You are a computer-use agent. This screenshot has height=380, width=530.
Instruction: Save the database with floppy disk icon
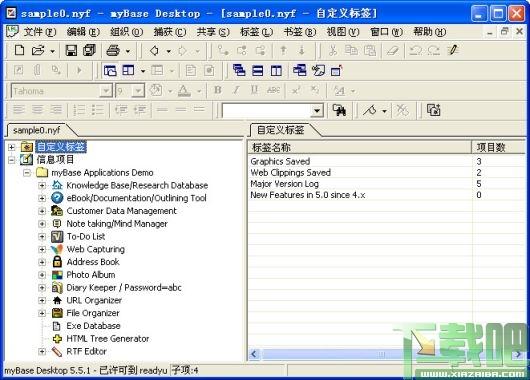click(x=71, y=50)
